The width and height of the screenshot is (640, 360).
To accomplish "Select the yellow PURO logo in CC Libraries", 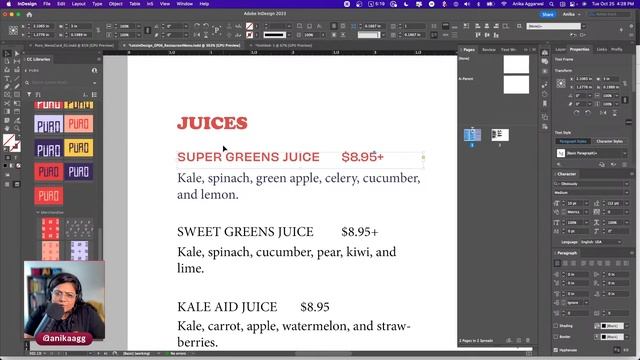I will click(x=78, y=148).
